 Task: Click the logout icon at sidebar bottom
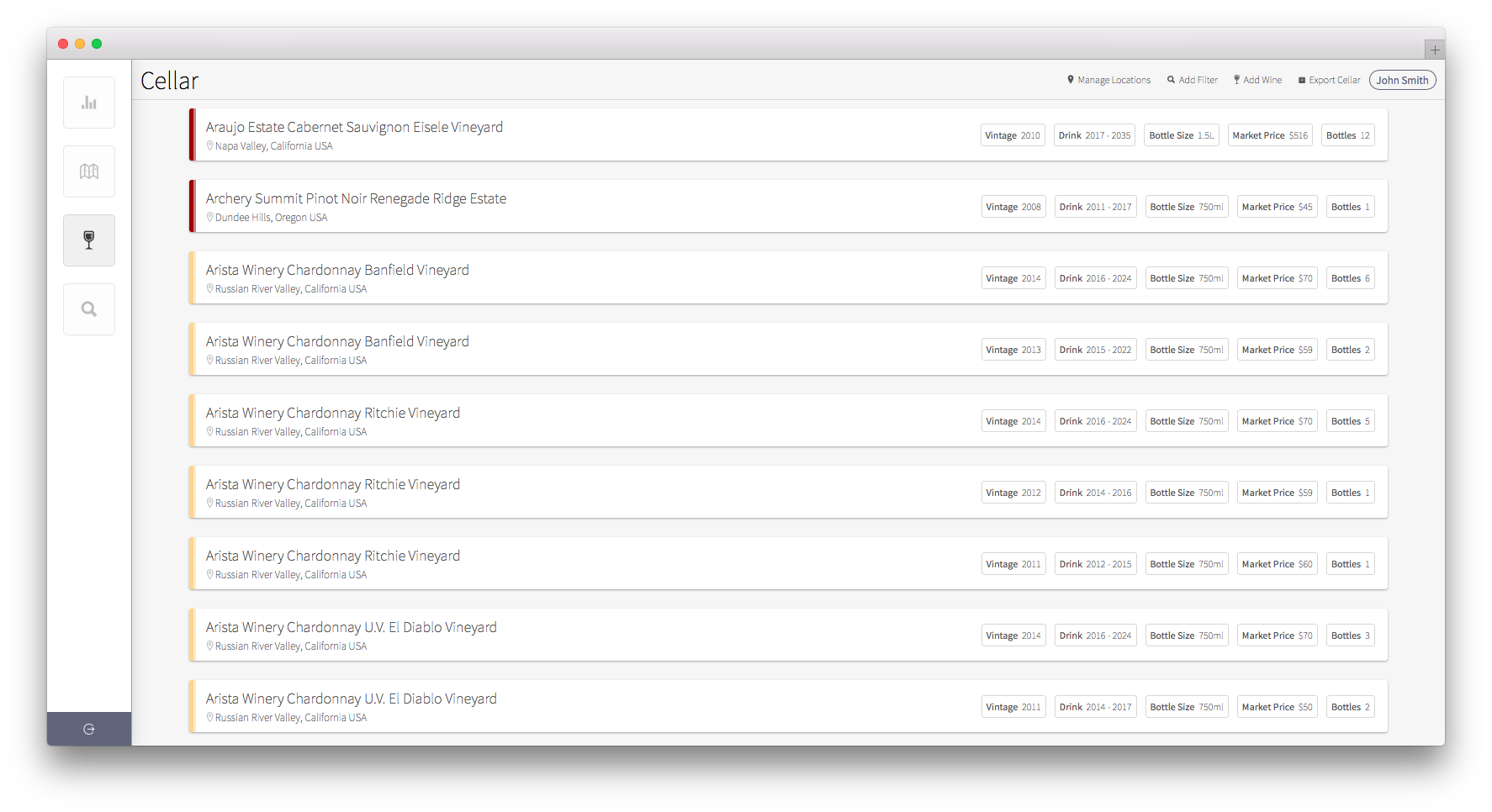pyautogui.click(x=89, y=729)
